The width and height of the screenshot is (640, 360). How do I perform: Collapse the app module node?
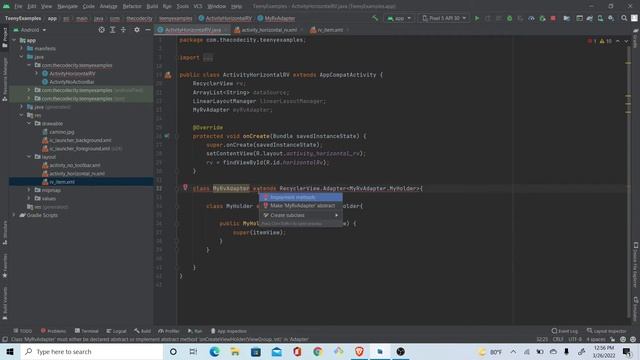point(14,40)
